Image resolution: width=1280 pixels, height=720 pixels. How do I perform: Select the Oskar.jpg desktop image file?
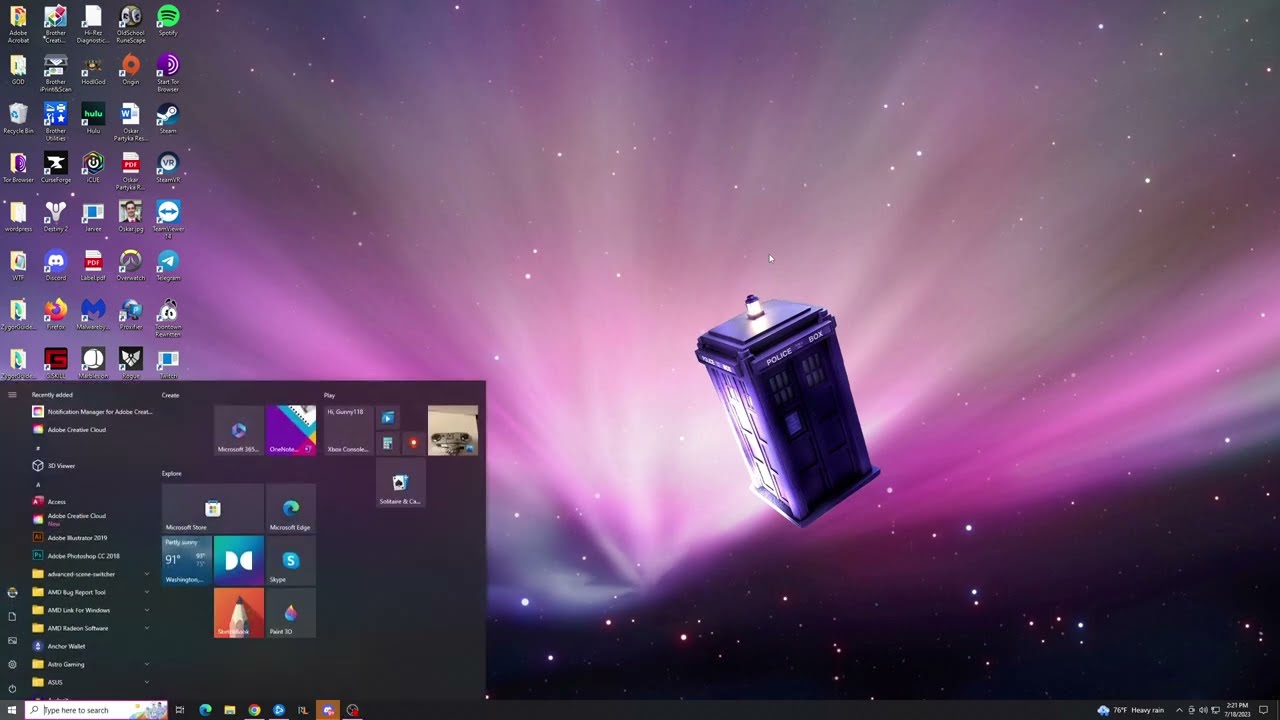click(x=130, y=217)
